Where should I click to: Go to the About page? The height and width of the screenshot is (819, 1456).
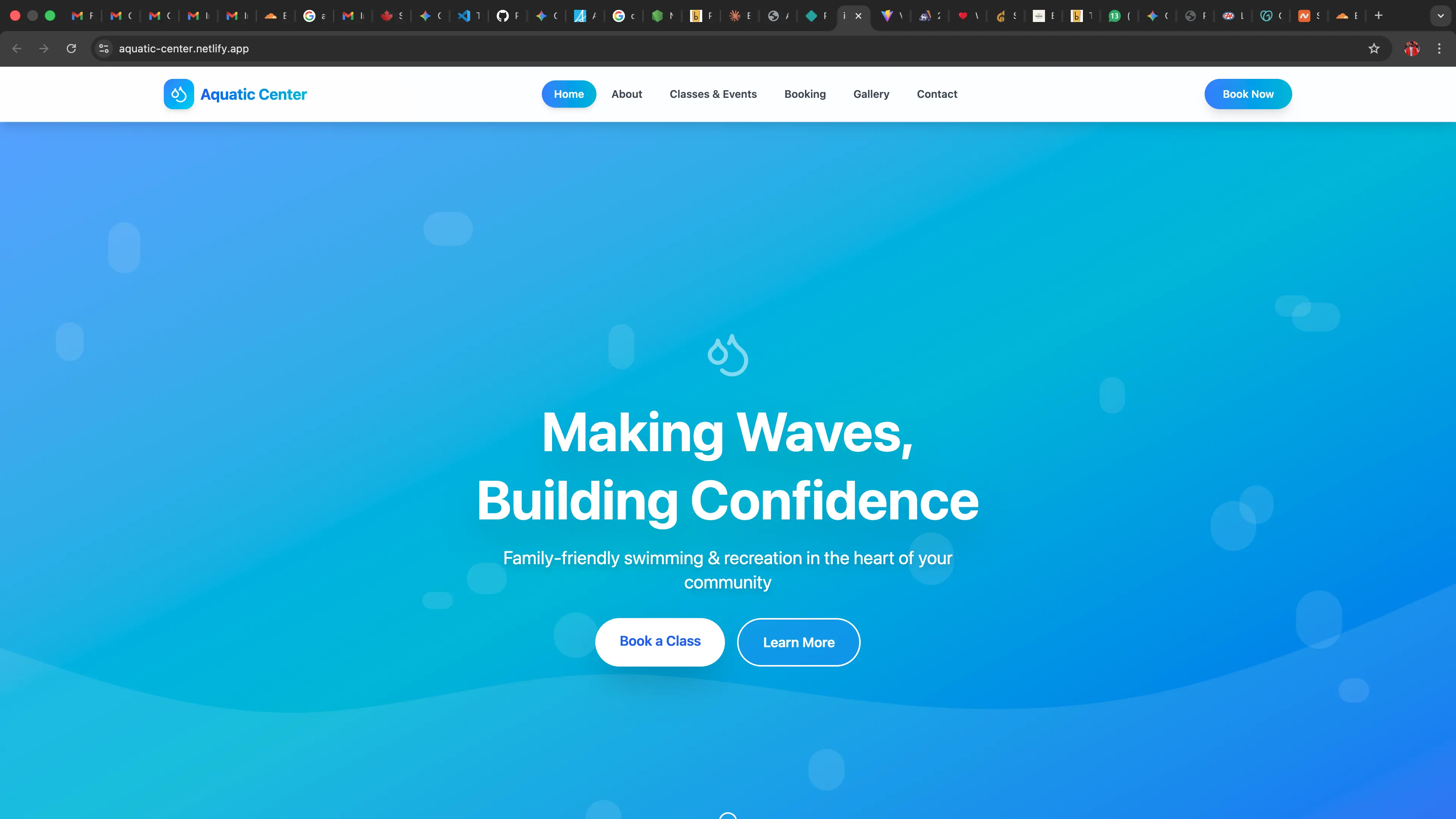tap(626, 94)
